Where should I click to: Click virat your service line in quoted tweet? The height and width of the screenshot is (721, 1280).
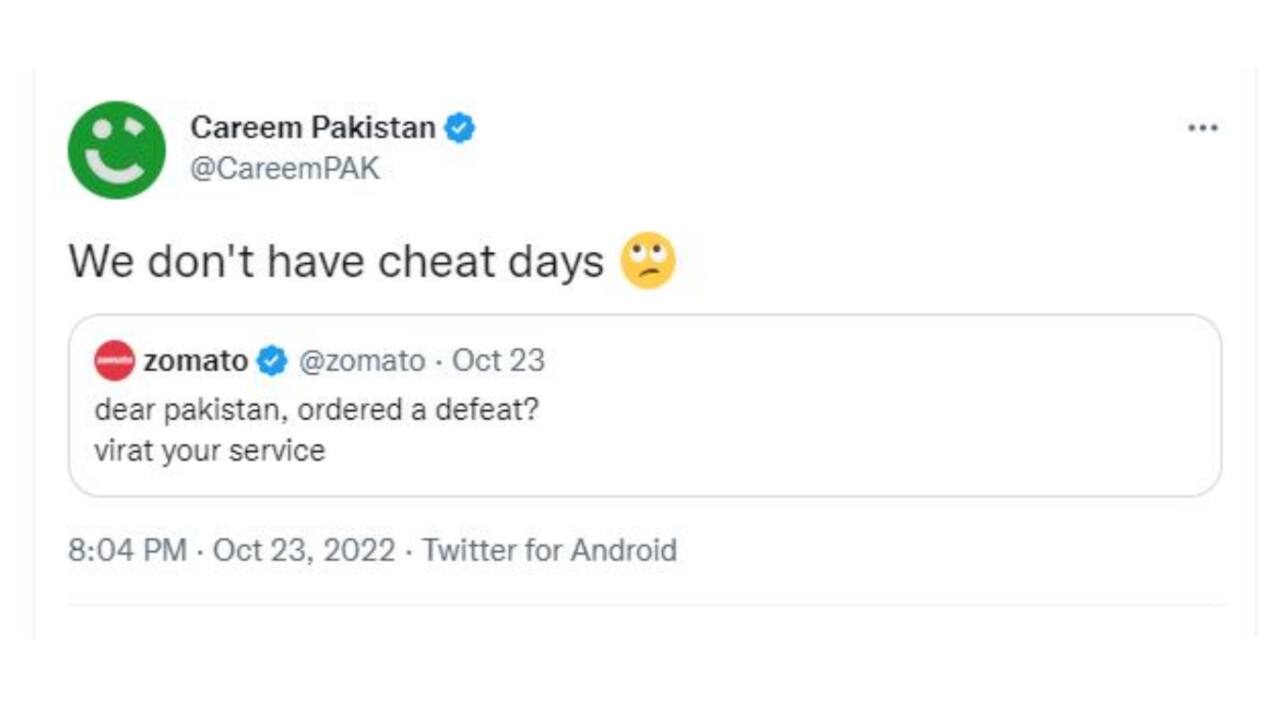coord(212,450)
